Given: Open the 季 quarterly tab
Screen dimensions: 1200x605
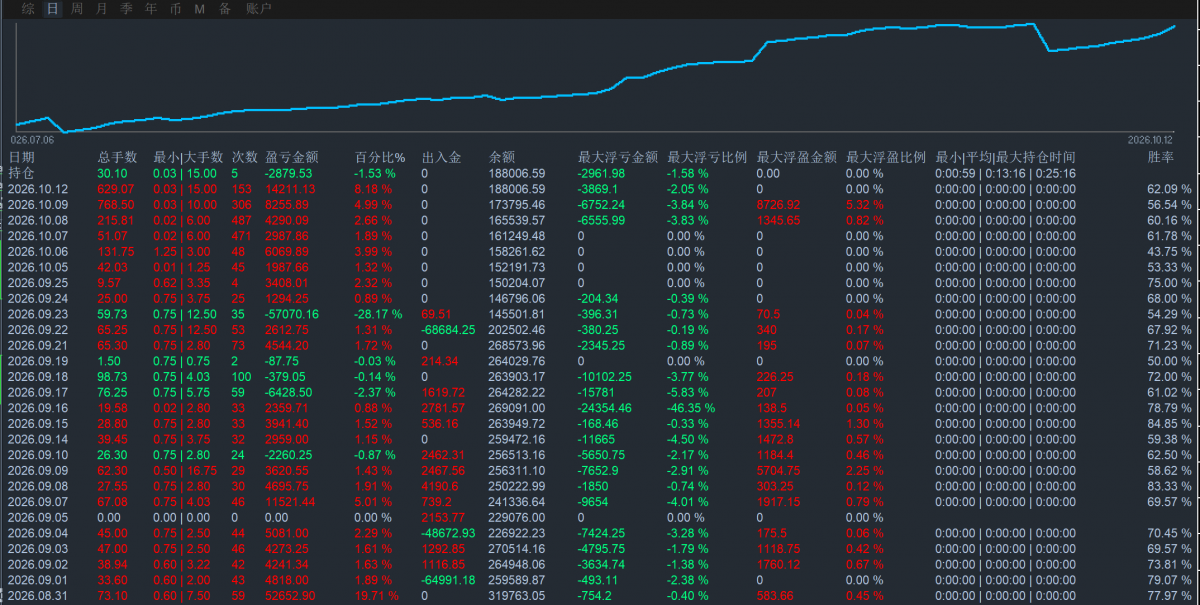Looking at the screenshot, I should 126,9.
